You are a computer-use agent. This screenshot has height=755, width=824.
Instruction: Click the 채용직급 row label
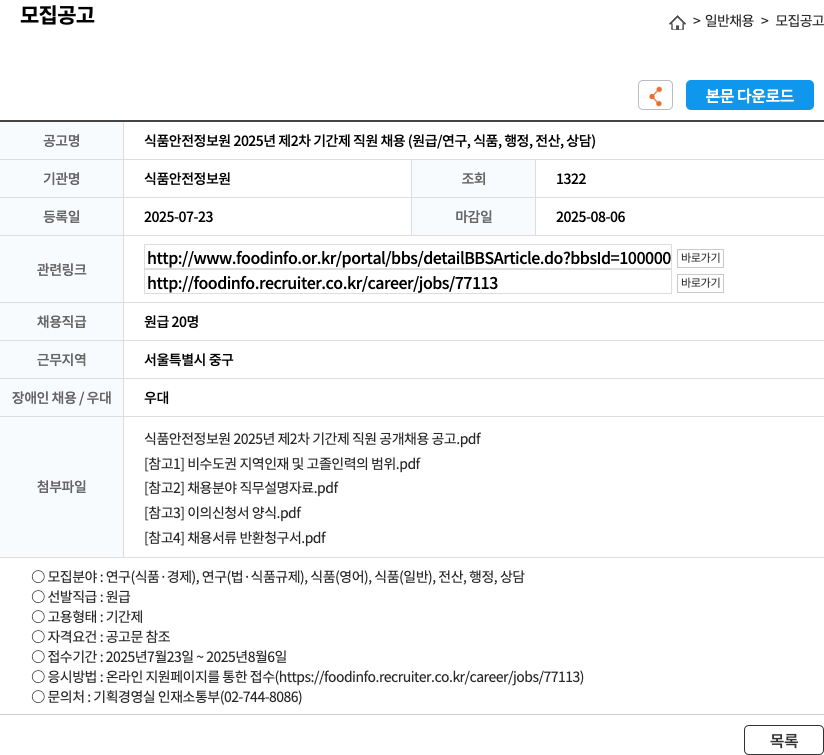click(x=61, y=322)
